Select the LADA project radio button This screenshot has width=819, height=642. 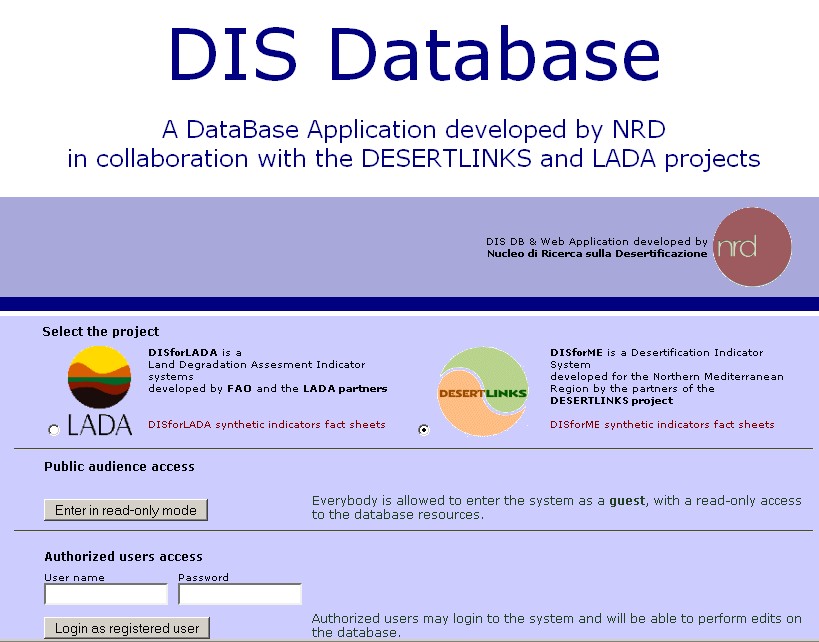click(x=54, y=430)
